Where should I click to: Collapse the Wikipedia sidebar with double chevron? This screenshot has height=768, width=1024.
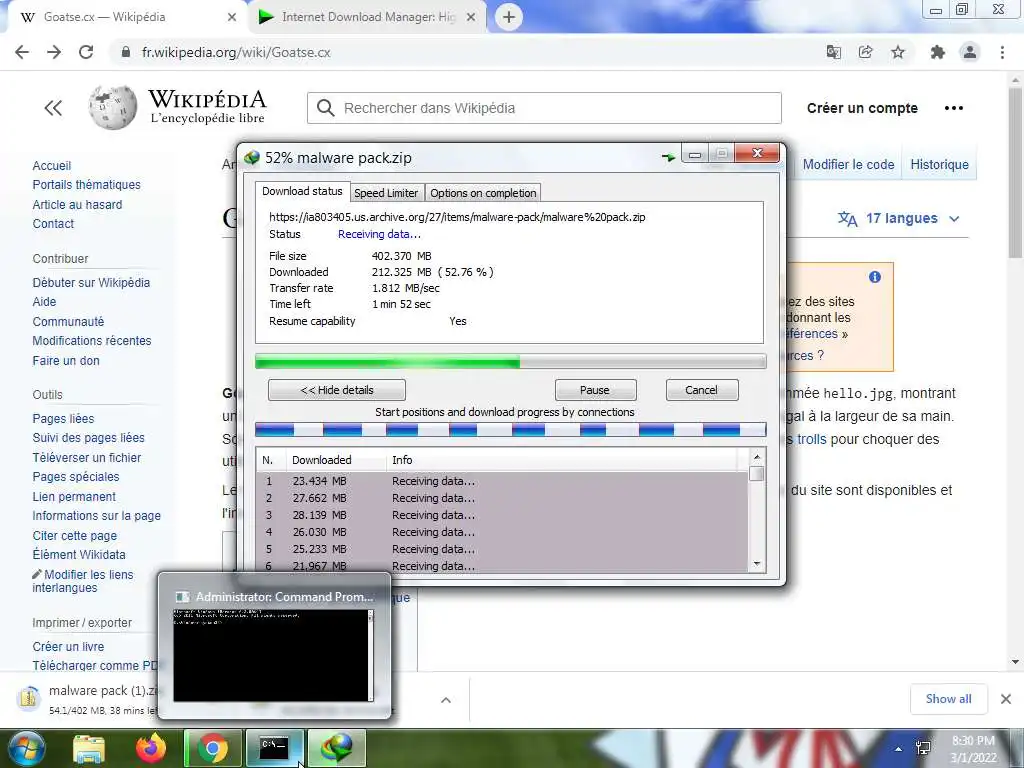click(53, 108)
